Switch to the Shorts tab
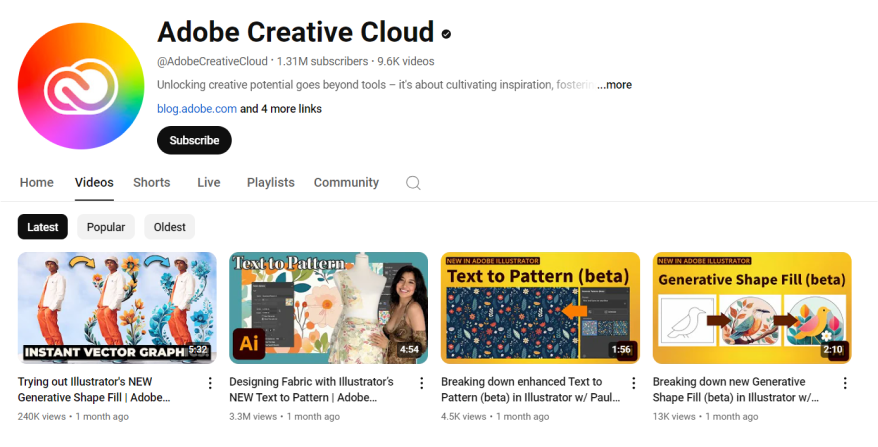Viewport: 878px width, 447px height. pos(152,183)
